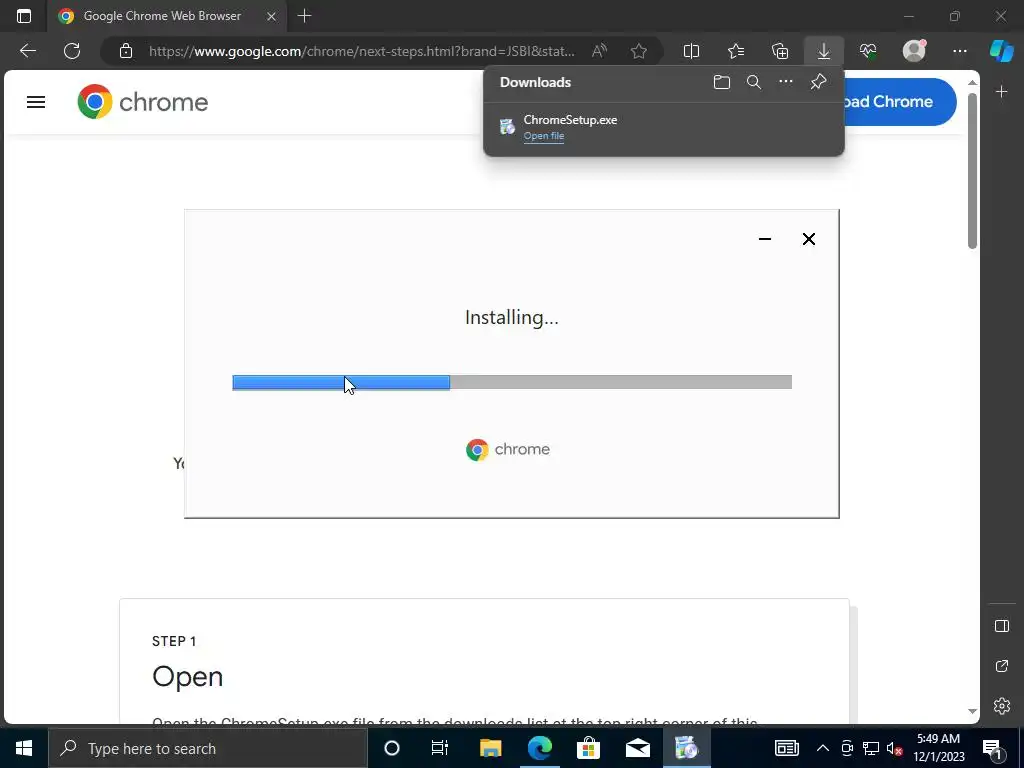Click the open link in new window sidebar icon
This screenshot has height=768, width=1024.
click(x=1002, y=666)
